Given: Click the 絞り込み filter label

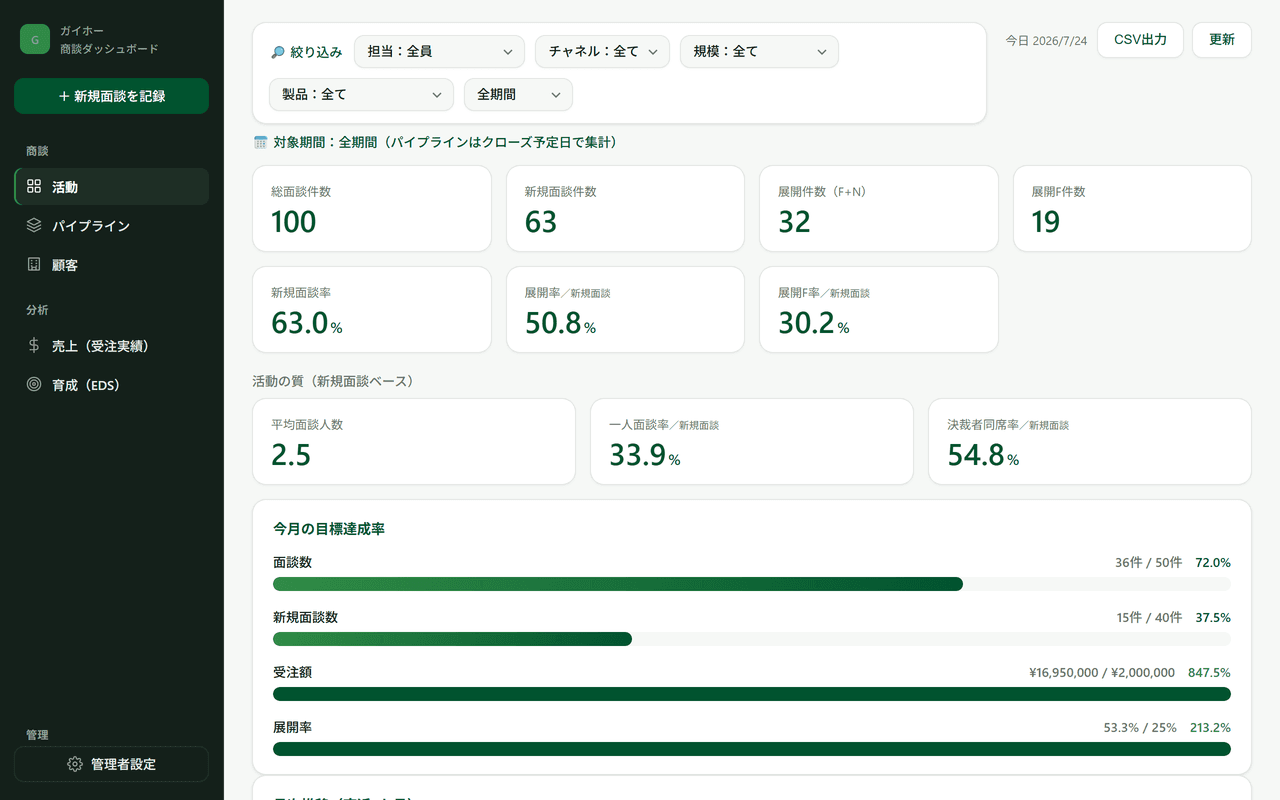Looking at the screenshot, I should [x=316, y=52].
